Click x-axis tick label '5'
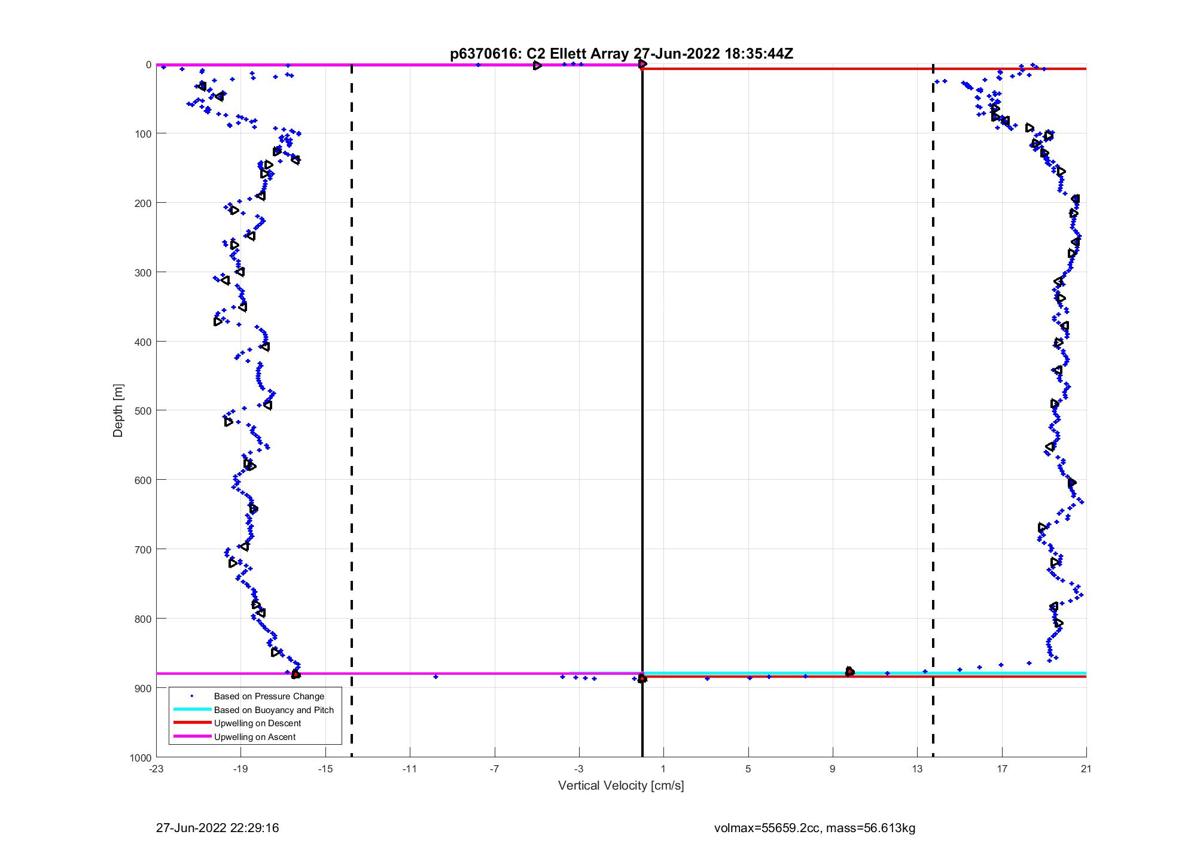The image size is (1200, 851). click(748, 770)
